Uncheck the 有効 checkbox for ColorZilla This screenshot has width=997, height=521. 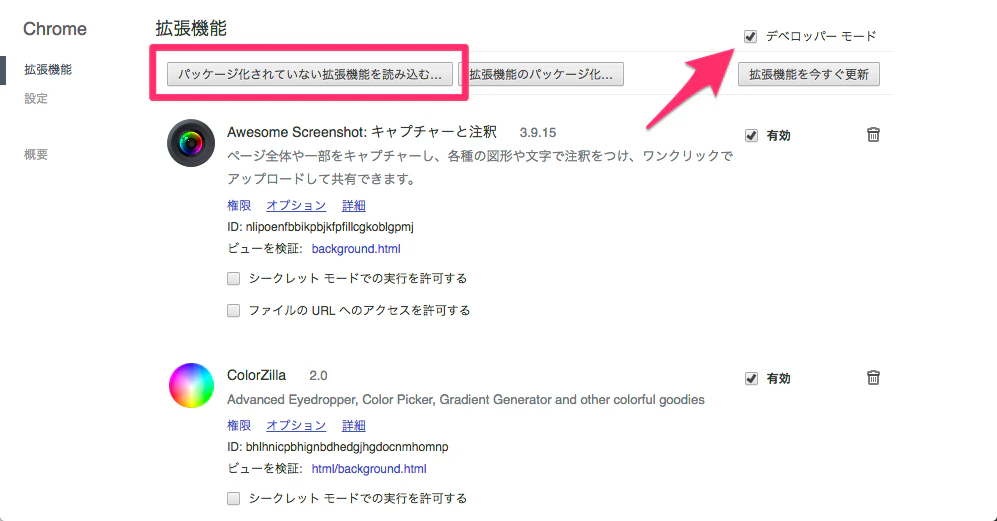751,379
